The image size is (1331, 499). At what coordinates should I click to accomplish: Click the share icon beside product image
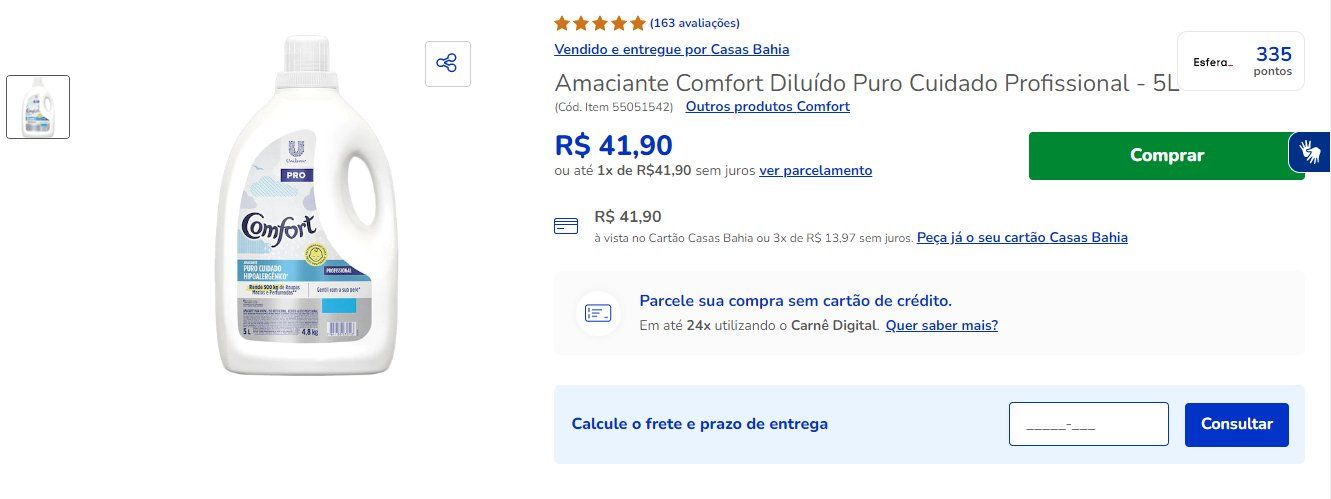(447, 64)
